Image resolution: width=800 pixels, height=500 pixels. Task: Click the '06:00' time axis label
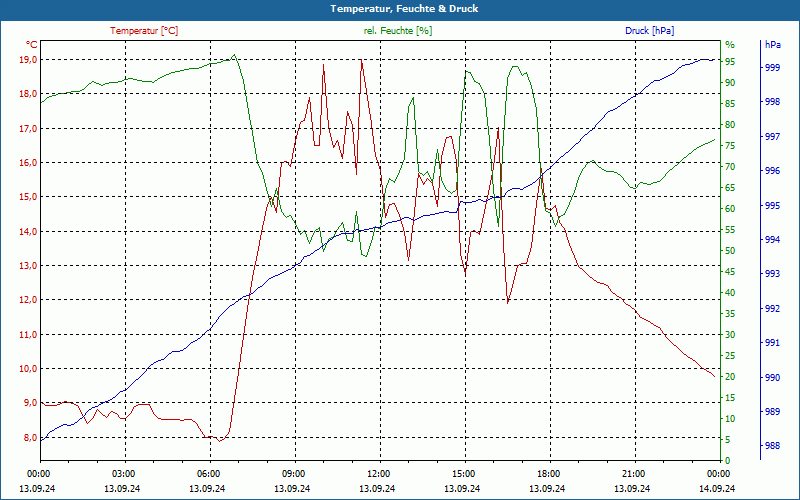tap(208, 473)
